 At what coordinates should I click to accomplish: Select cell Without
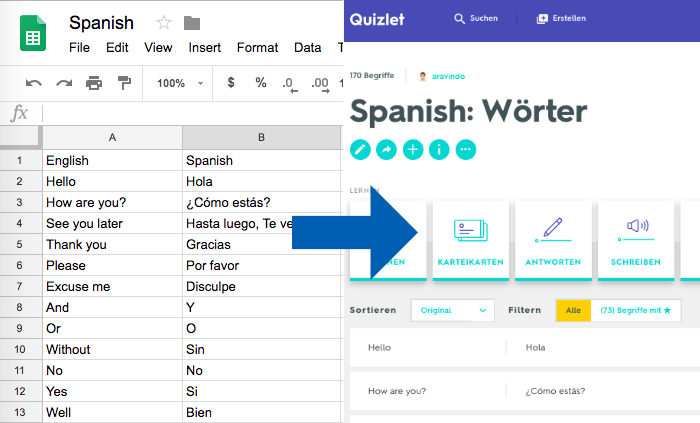pyautogui.click(x=112, y=349)
